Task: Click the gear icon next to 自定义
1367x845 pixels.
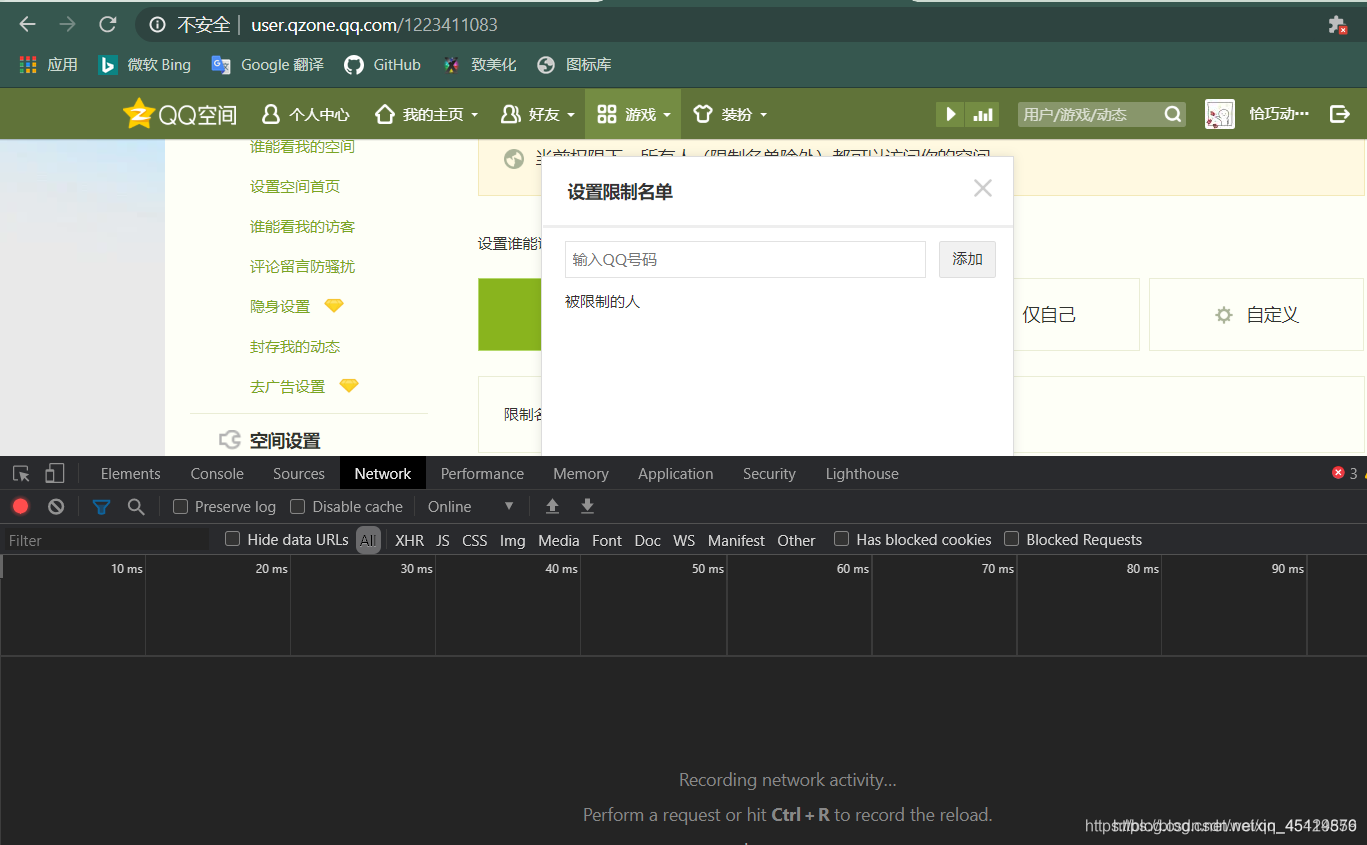Action: coord(1223,315)
